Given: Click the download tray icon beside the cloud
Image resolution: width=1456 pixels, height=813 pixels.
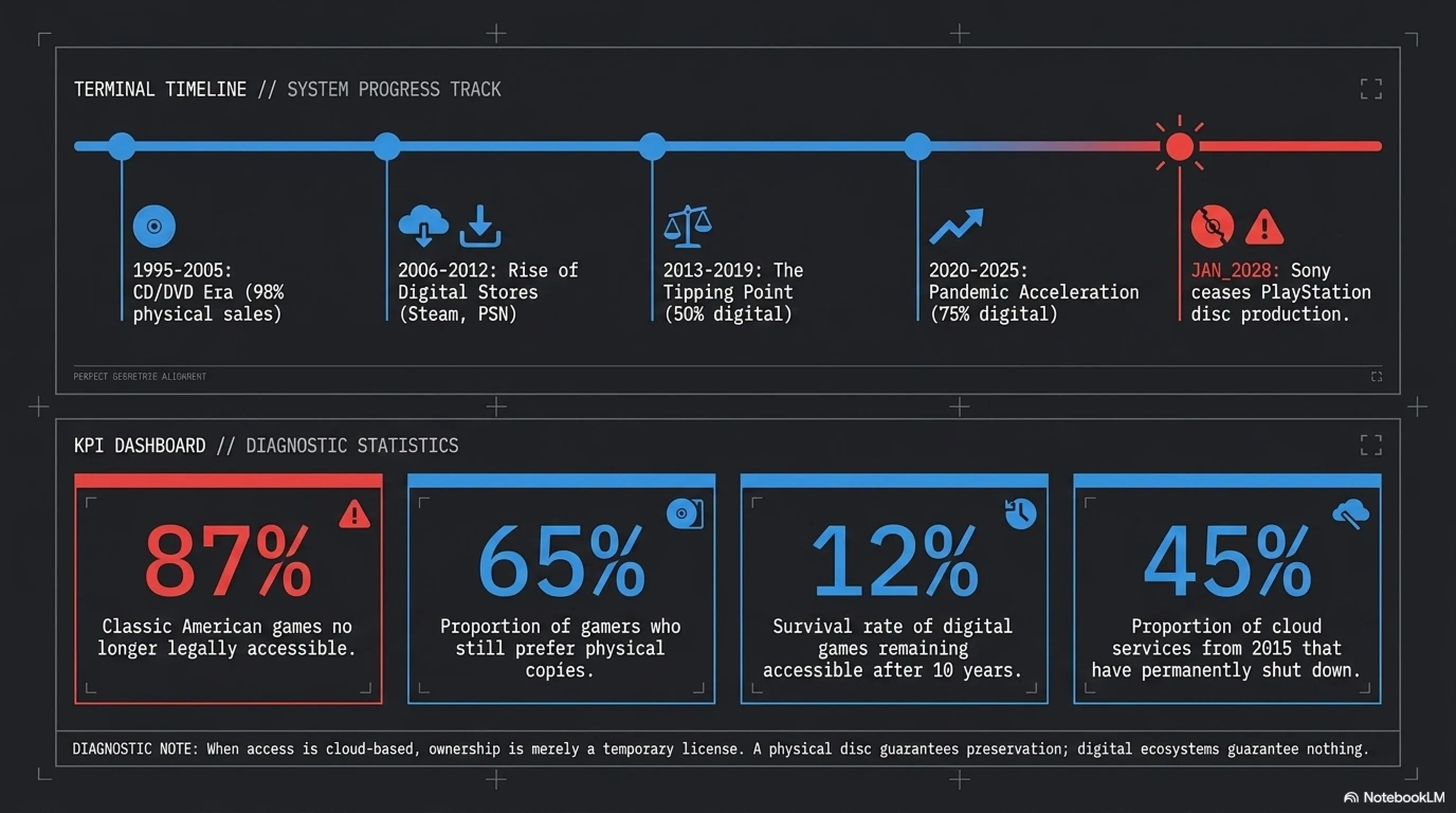Looking at the screenshot, I should tap(480, 226).
